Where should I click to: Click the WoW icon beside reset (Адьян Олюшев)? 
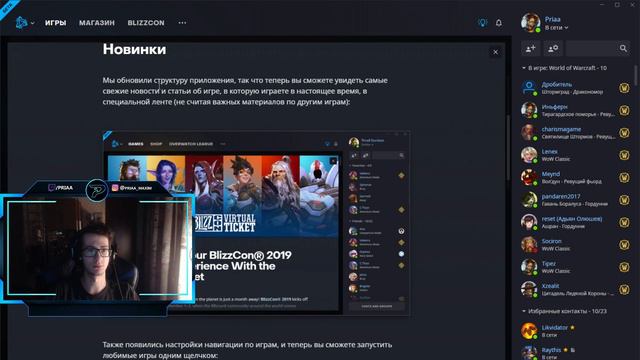point(624,222)
